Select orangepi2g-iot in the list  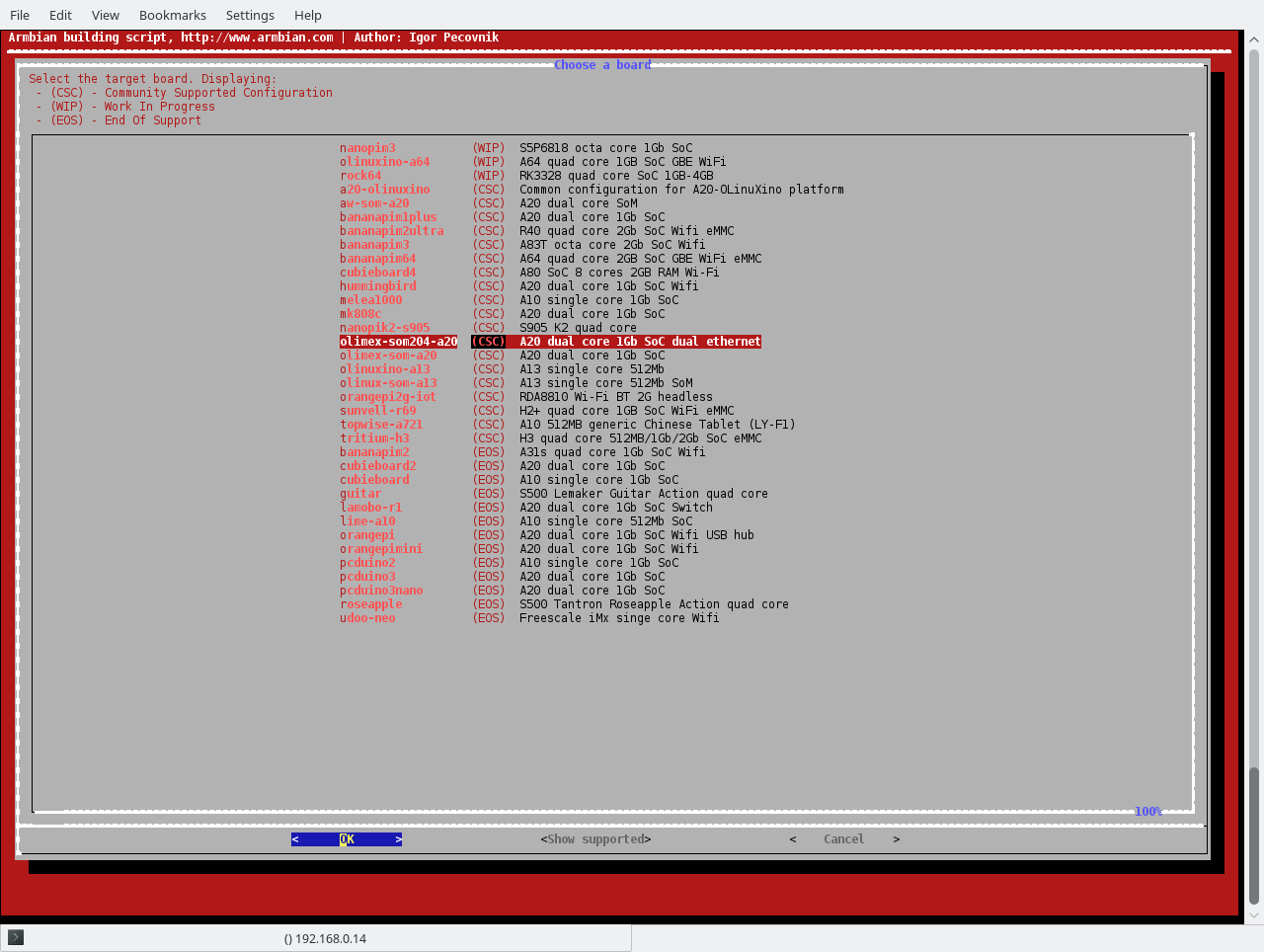[x=526, y=397]
